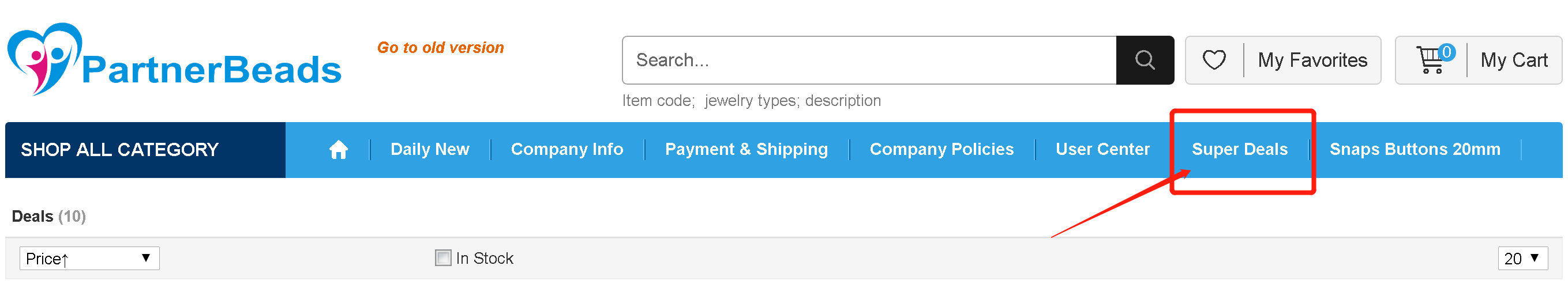Click the heart favorites icon
1568x292 pixels.
pos(1214,60)
